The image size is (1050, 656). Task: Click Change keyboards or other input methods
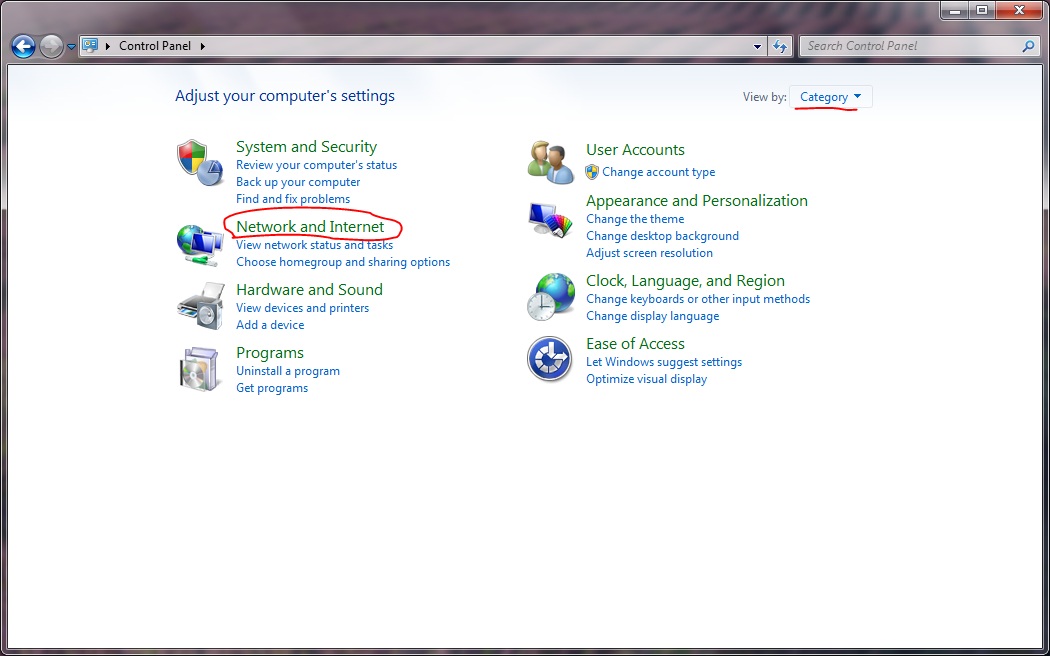pos(698,299)
